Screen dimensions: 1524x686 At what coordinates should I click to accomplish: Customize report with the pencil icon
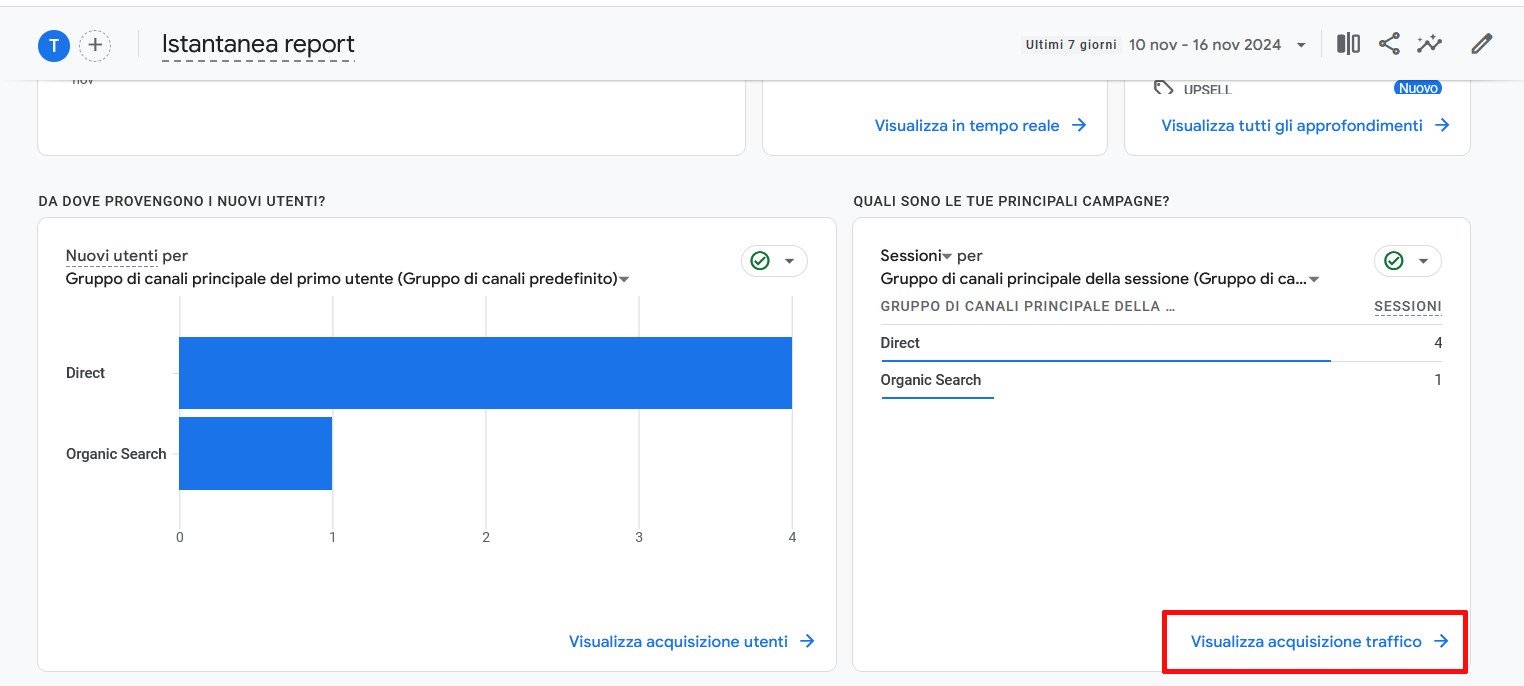tap(1482, 44)
